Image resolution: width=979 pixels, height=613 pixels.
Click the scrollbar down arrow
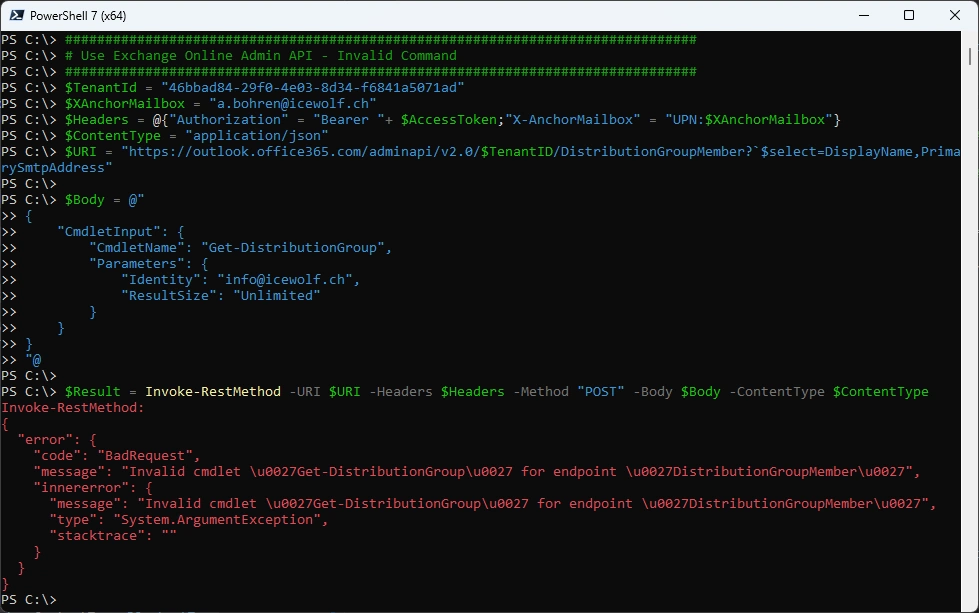coord(971,604)
